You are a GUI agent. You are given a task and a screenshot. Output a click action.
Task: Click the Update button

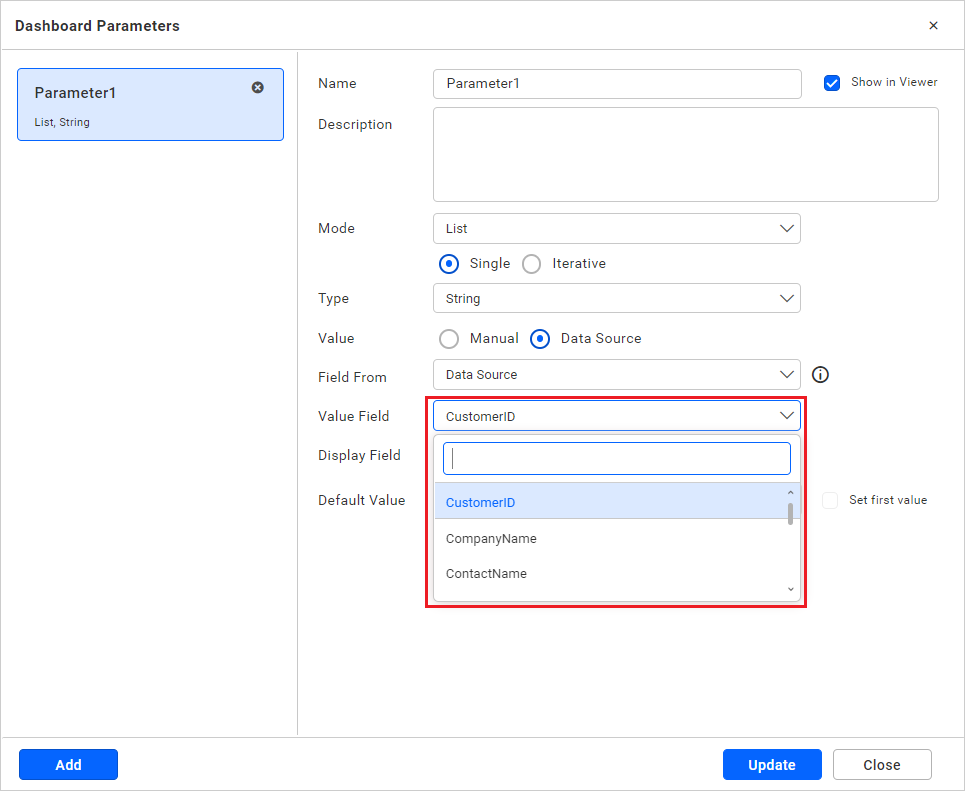(772, 764)
